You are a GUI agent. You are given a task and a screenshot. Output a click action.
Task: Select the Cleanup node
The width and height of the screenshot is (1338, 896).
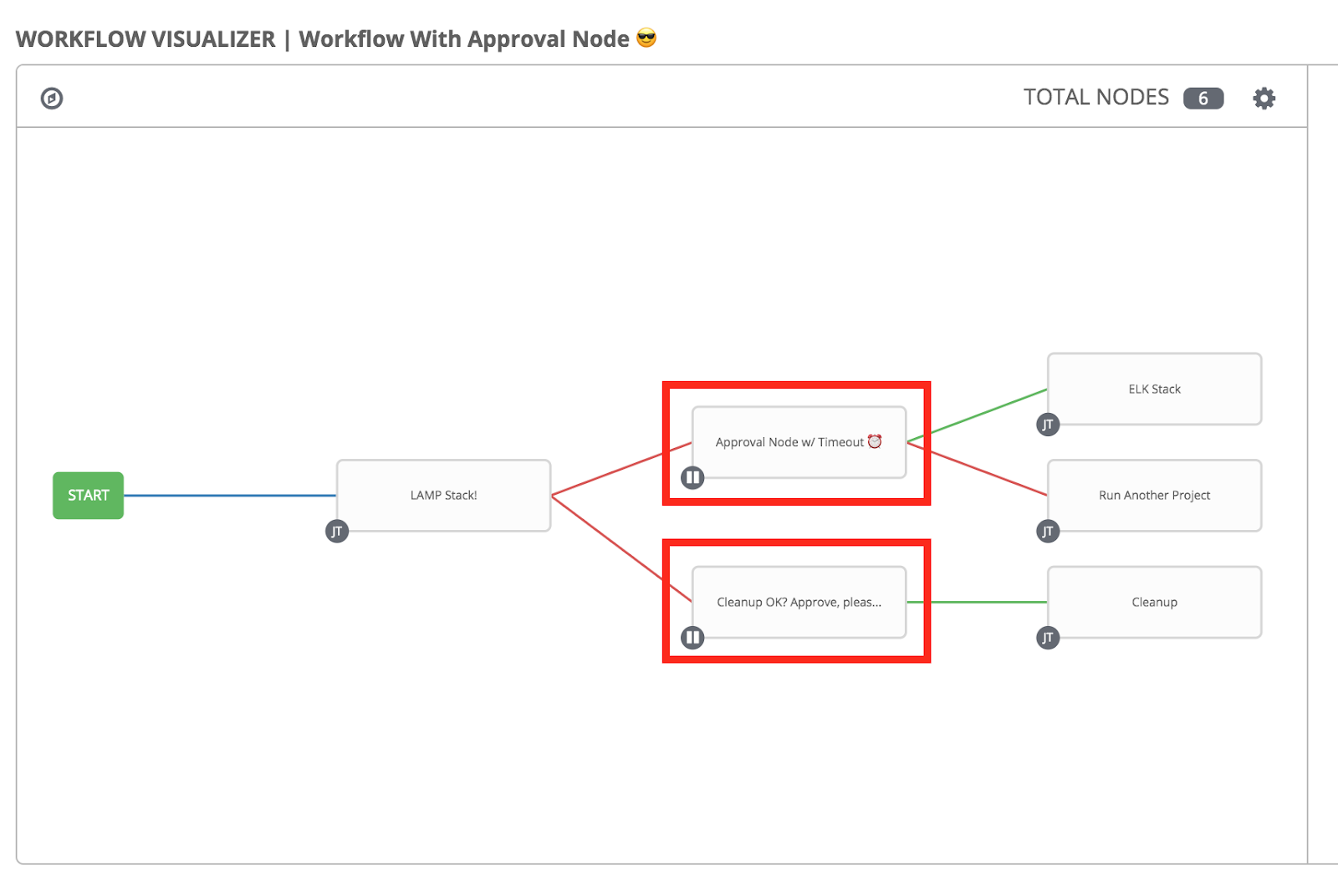click(1154, 602)
